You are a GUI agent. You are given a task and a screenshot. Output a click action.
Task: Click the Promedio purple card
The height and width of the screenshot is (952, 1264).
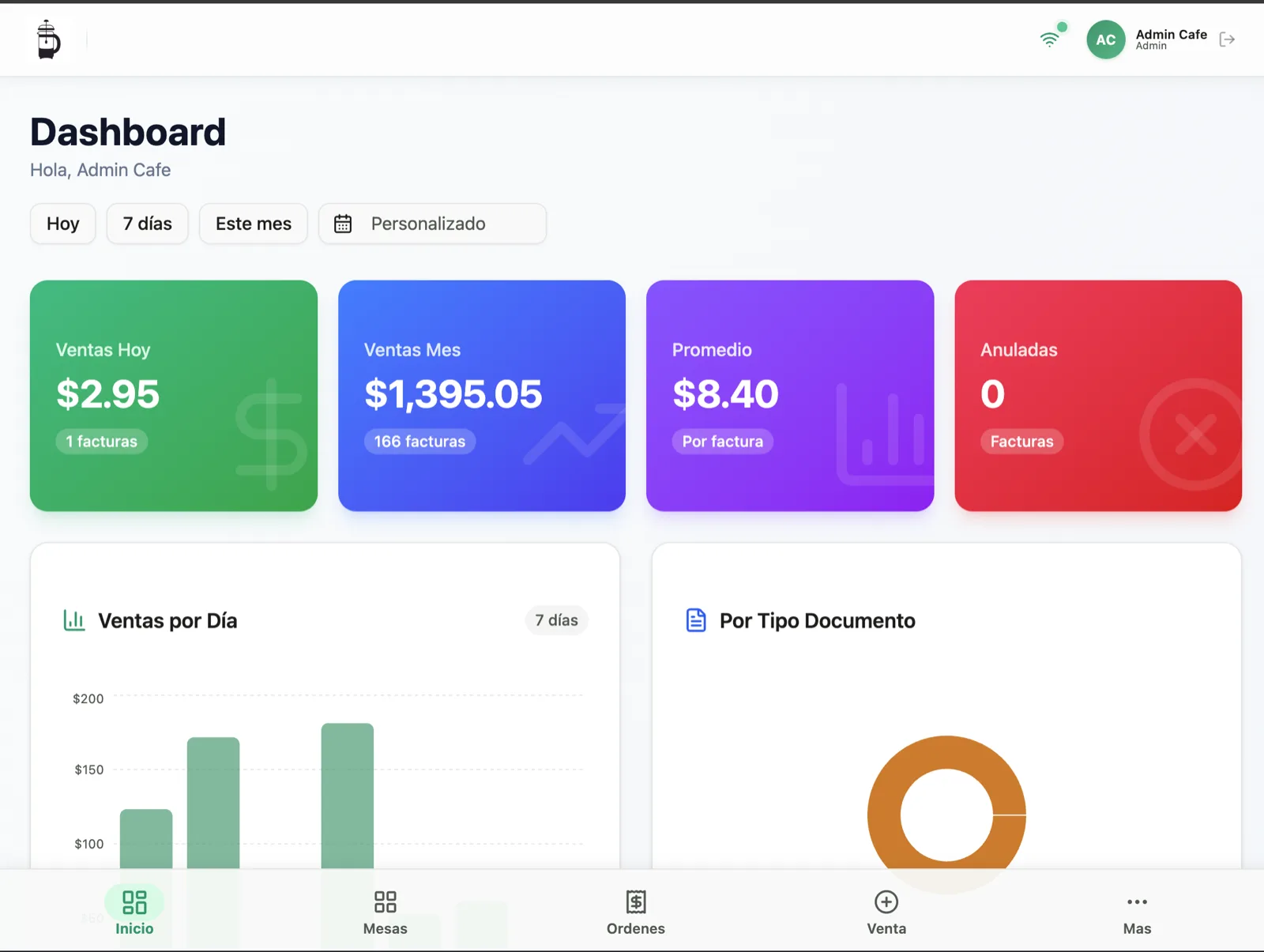point(790,395)
